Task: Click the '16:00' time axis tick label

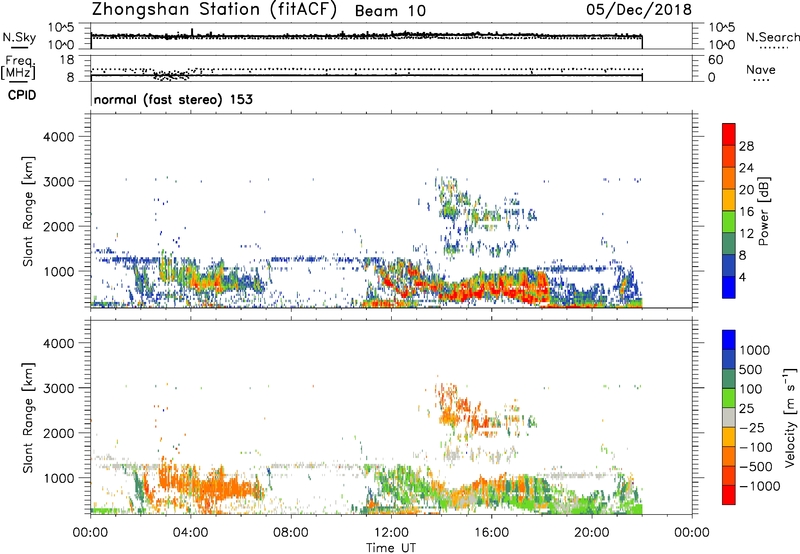Action: [x=491, y=533]
